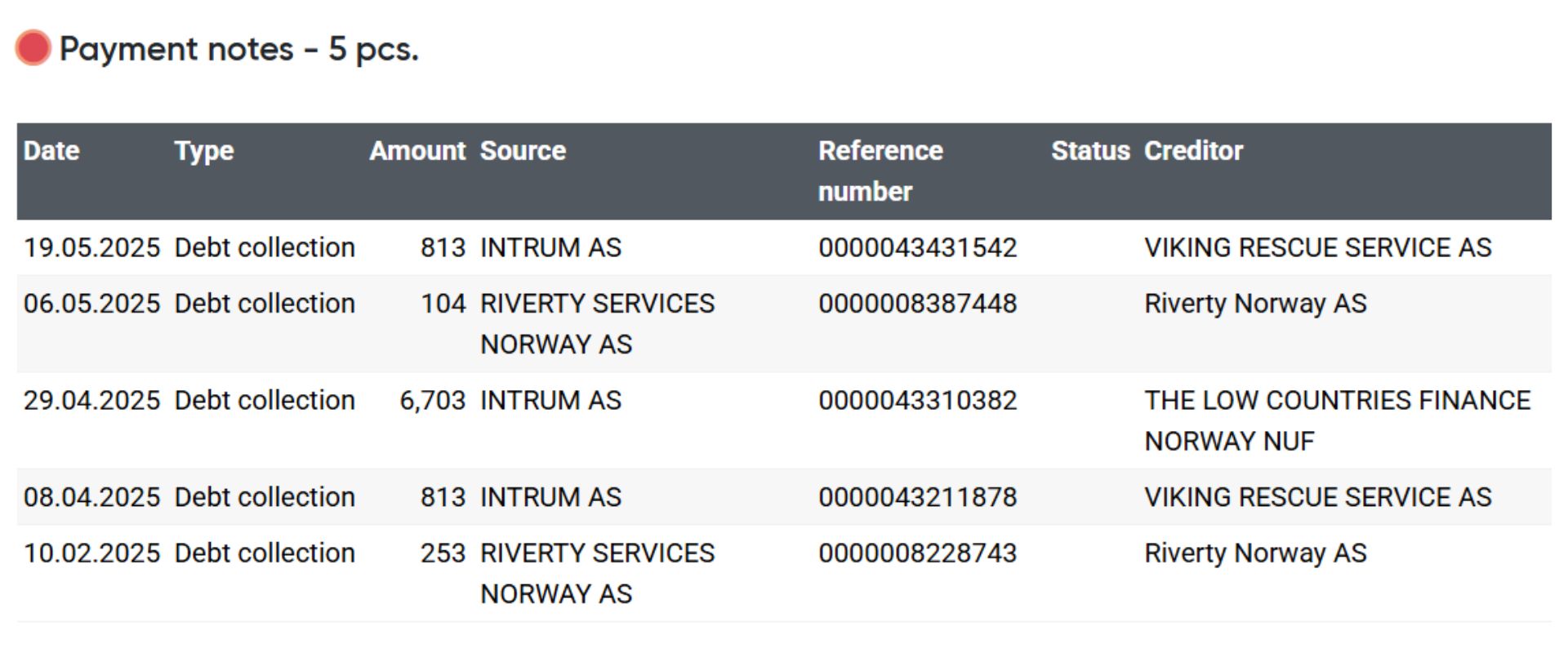The height and width of the screenshot is (653, 1568).
Task: Click reference number 0000008387448
Action: pyautogui.click(x=918, y=304)
